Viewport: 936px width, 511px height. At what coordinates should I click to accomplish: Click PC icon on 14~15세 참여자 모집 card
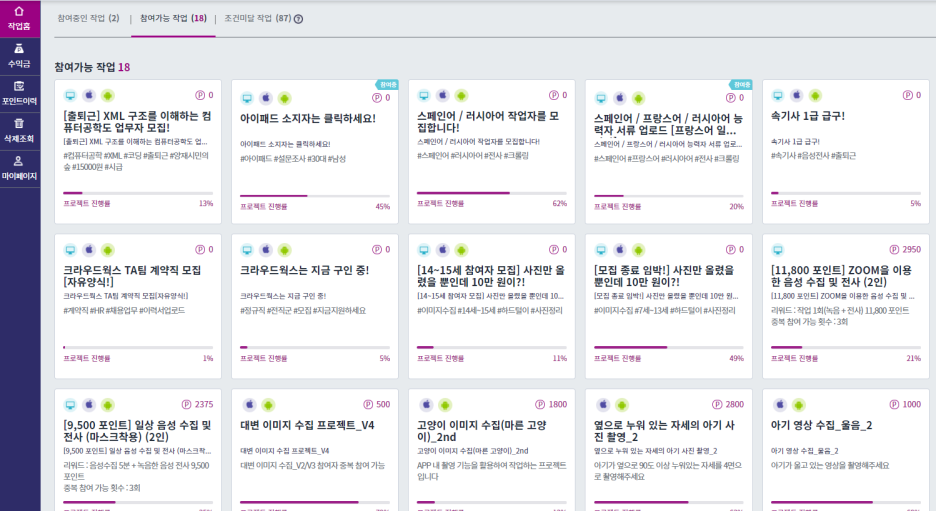point(424,250)
